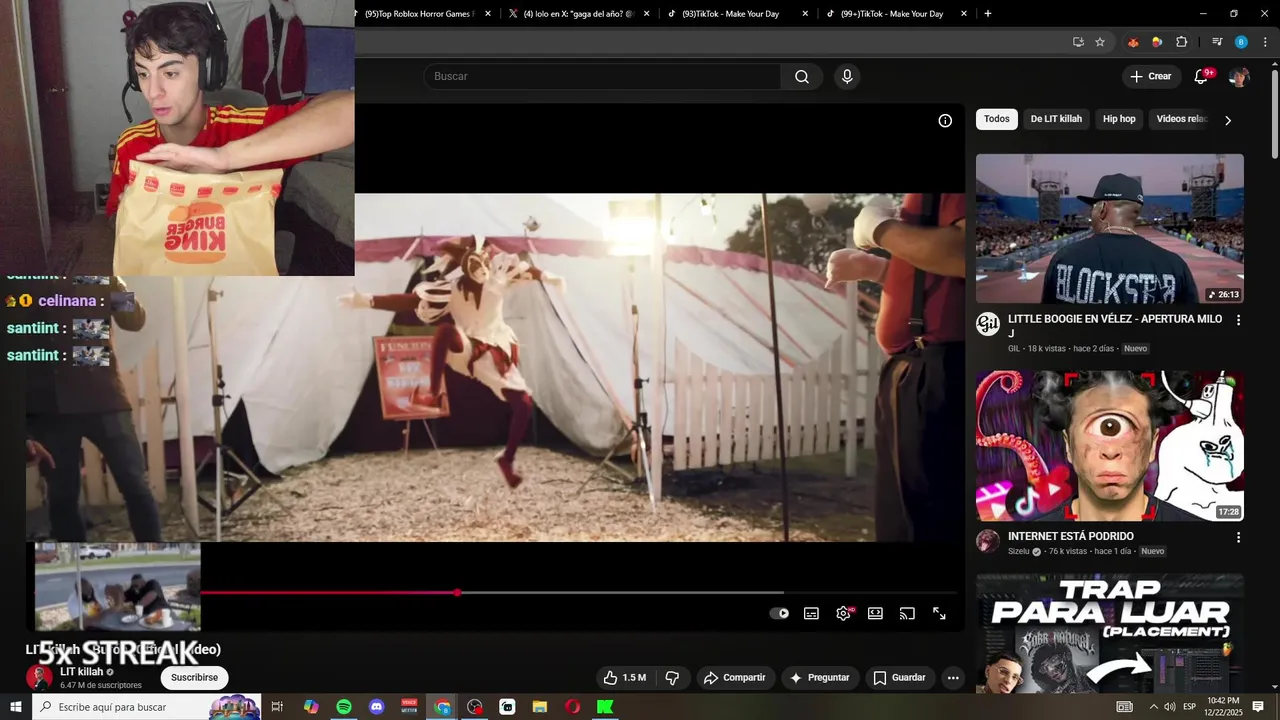Open the ESP keyboard language indicator

point(1189,707)
